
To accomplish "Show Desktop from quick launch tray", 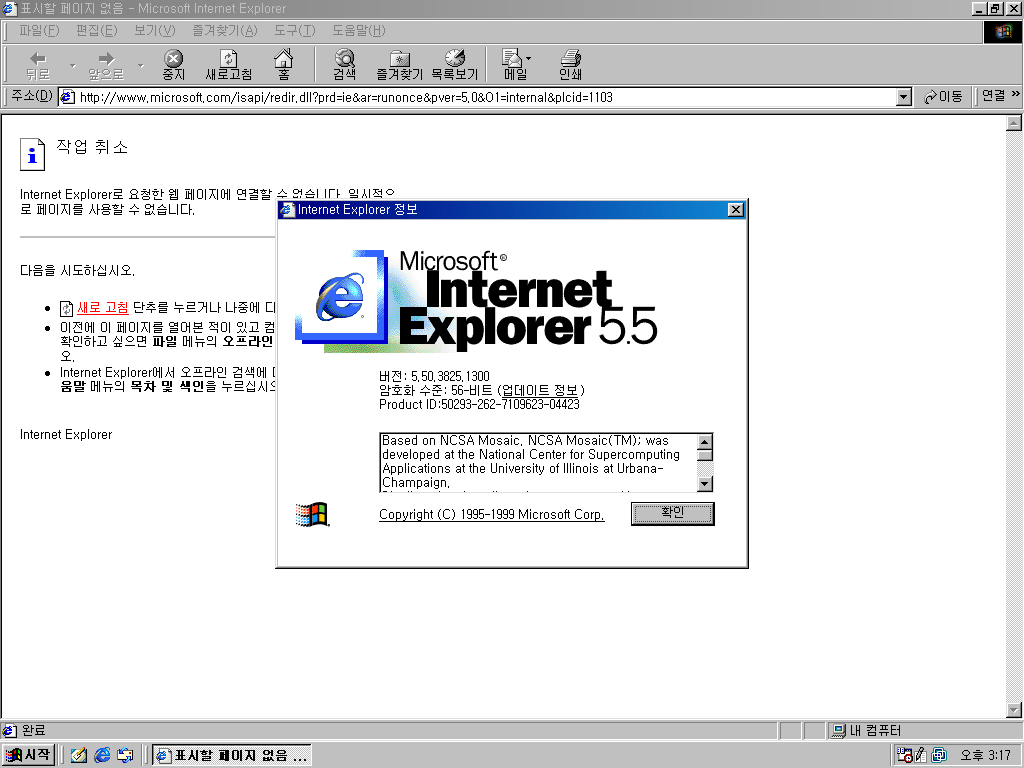I will pyautogui.click(x=78, y=755).
